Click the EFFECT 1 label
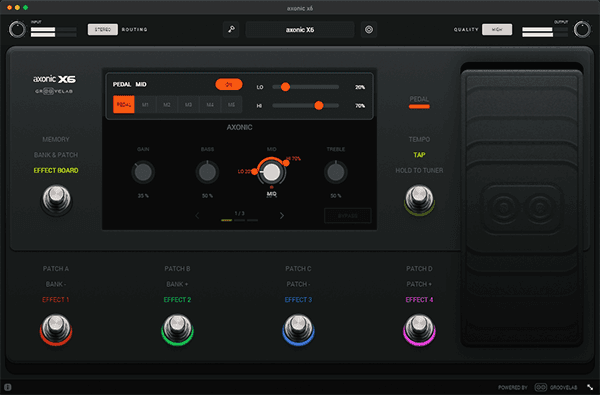 (x=56, y=299)
